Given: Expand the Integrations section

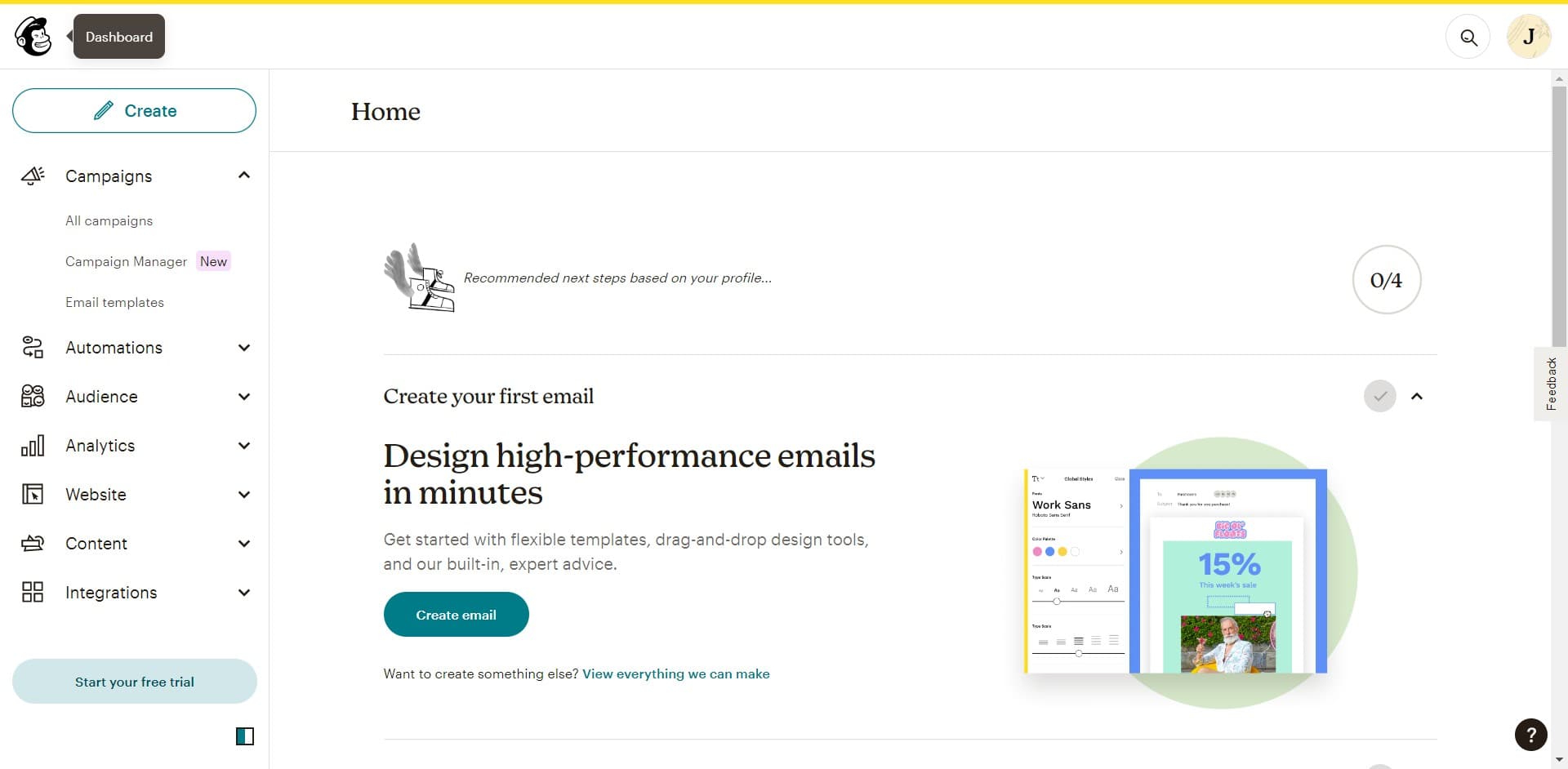Looking at the screenshot, I should point(243,592).
